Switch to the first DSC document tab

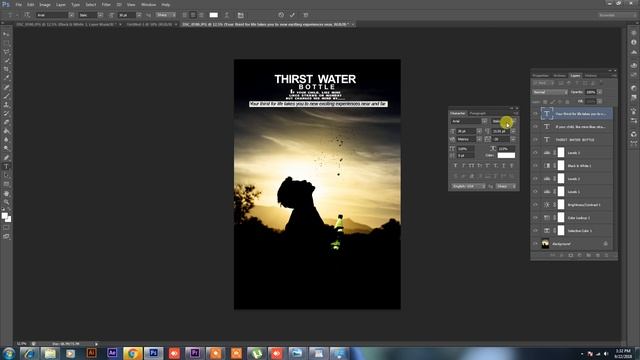point(66,24)
